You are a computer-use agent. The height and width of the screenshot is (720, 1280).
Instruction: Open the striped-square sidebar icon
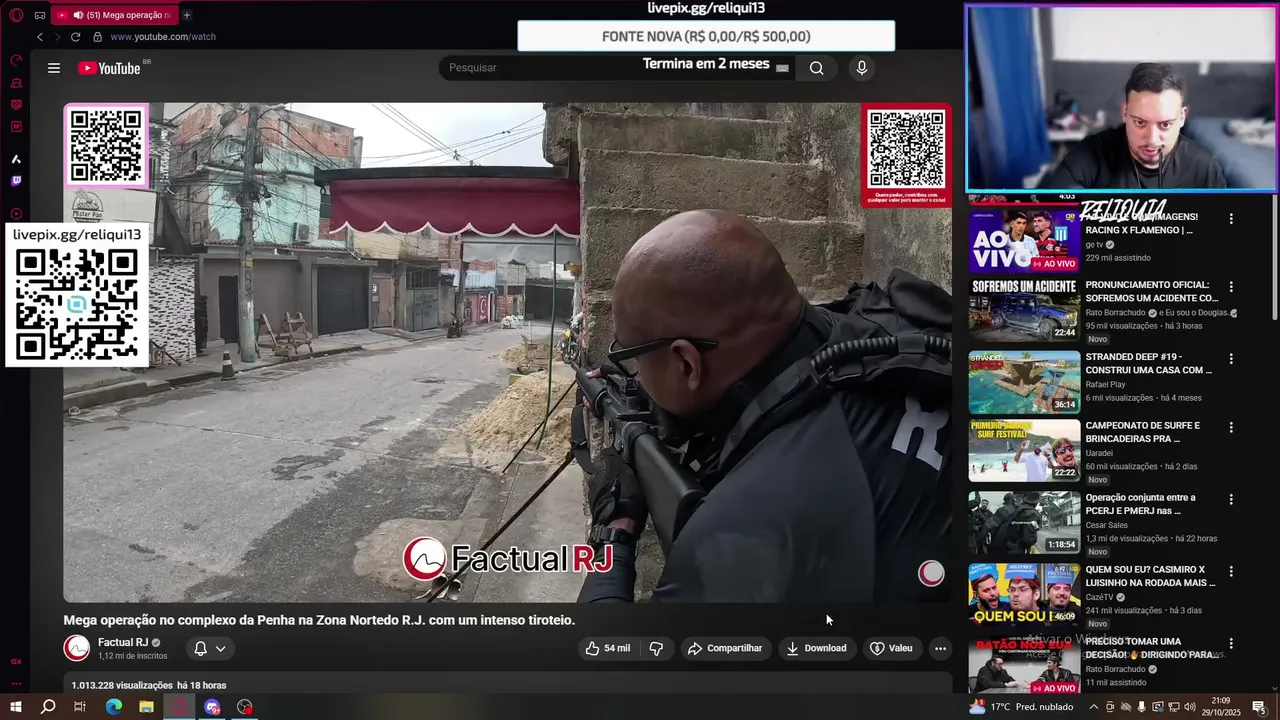(x=16, y=105)
